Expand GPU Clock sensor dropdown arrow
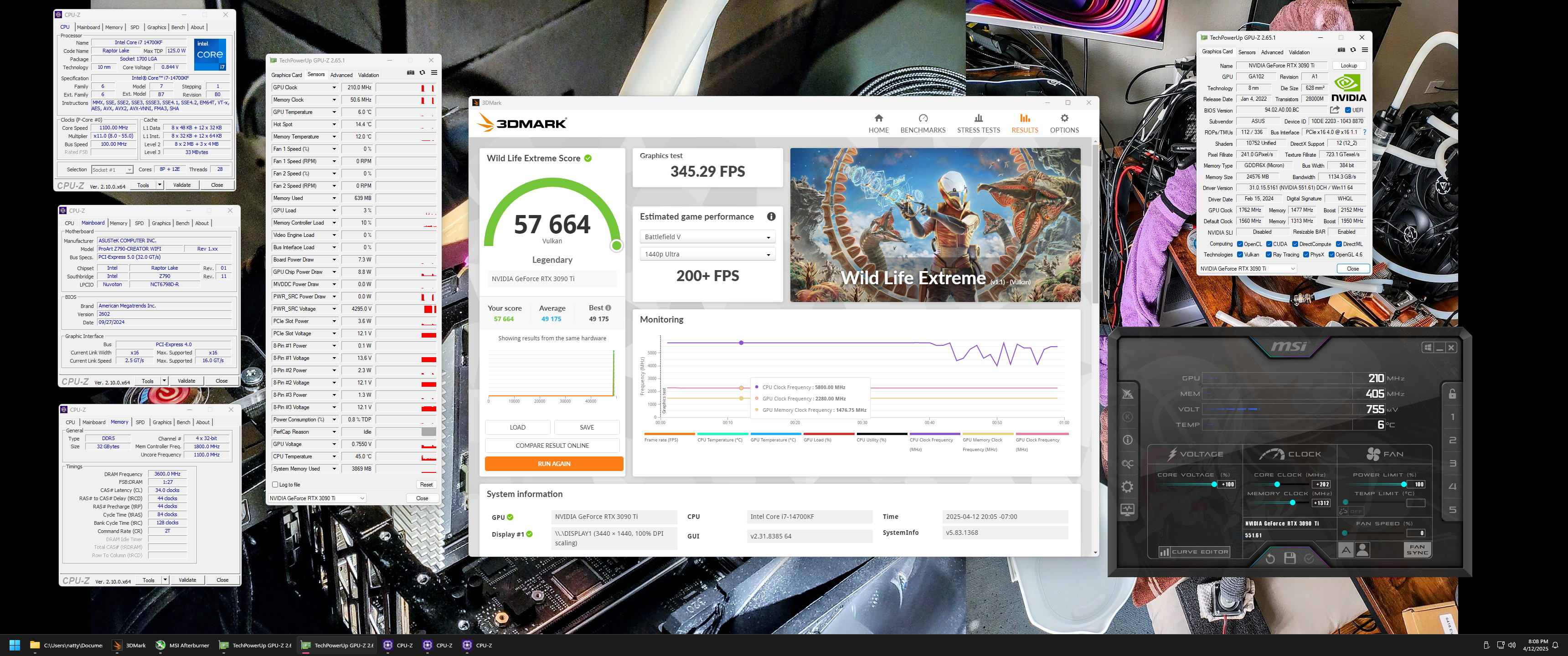 click(x=334, y=87)
